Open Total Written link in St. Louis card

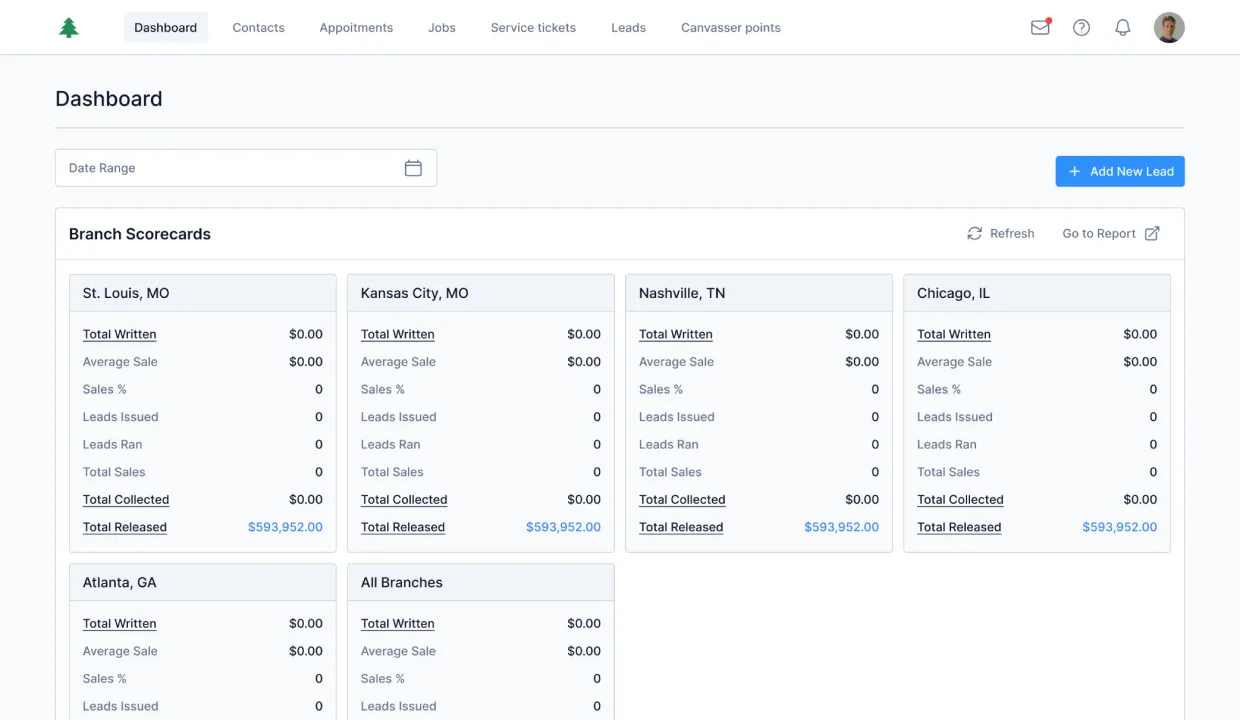tap(120, 334)
